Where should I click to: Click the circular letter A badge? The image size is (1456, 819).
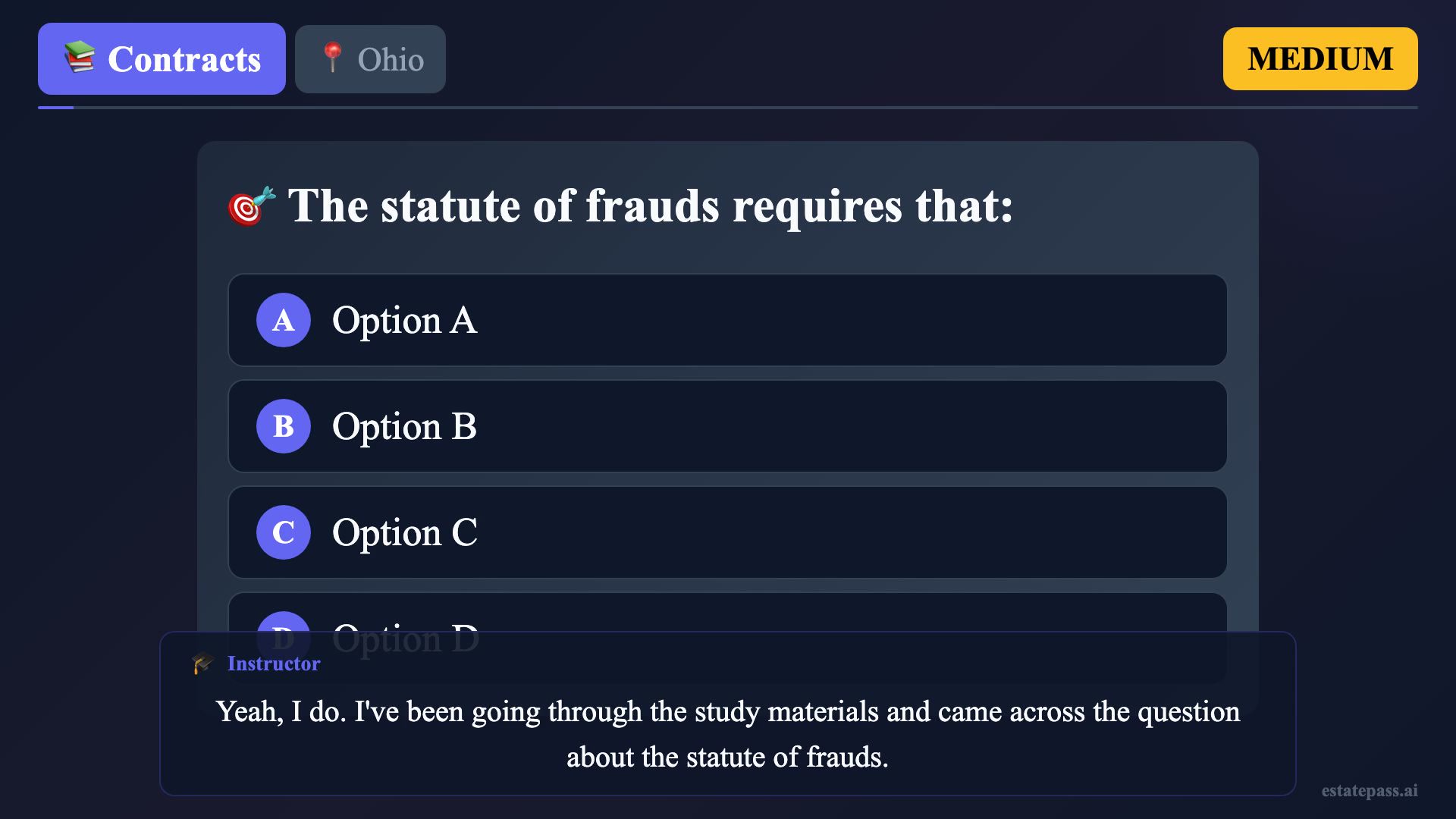tap(284, 320)
